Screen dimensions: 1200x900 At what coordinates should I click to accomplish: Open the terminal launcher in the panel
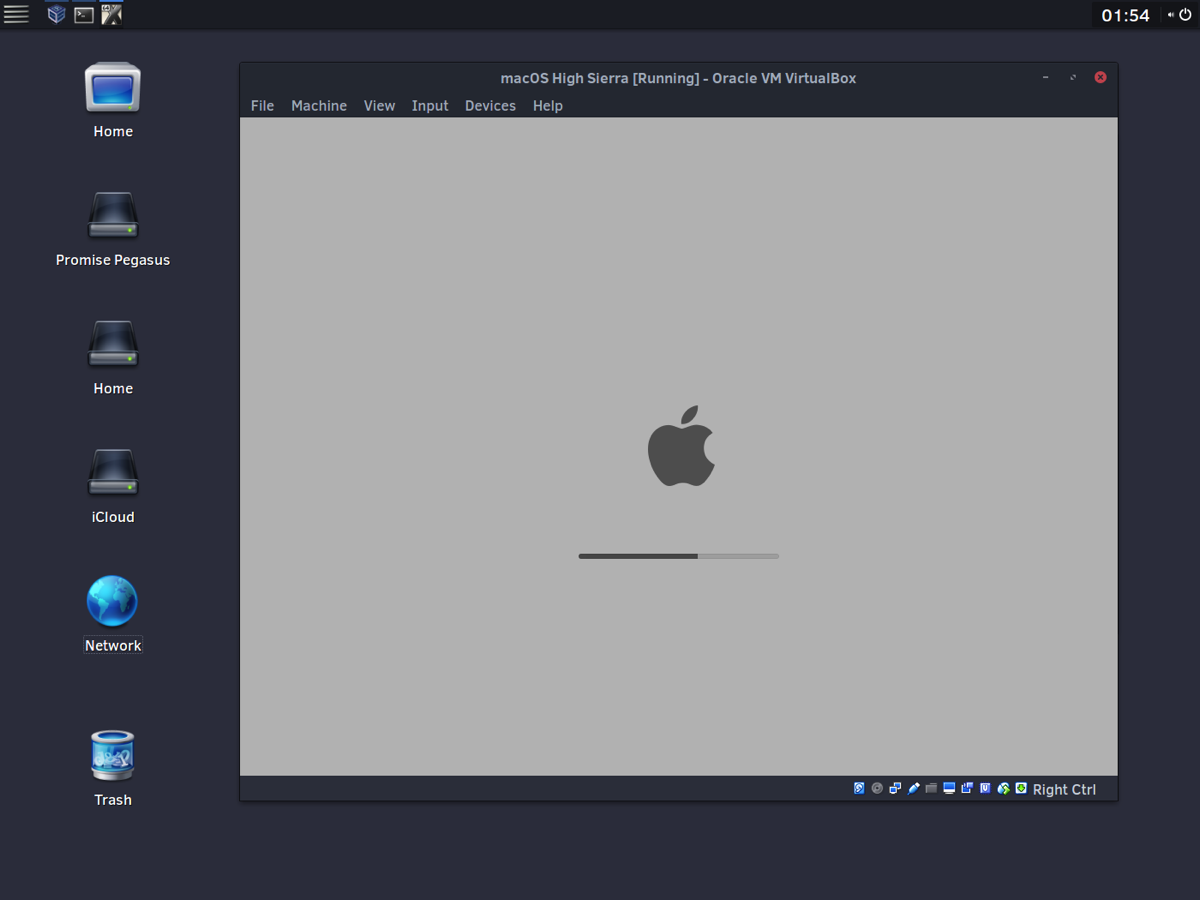pyautogui.click(x=84, y=14)
